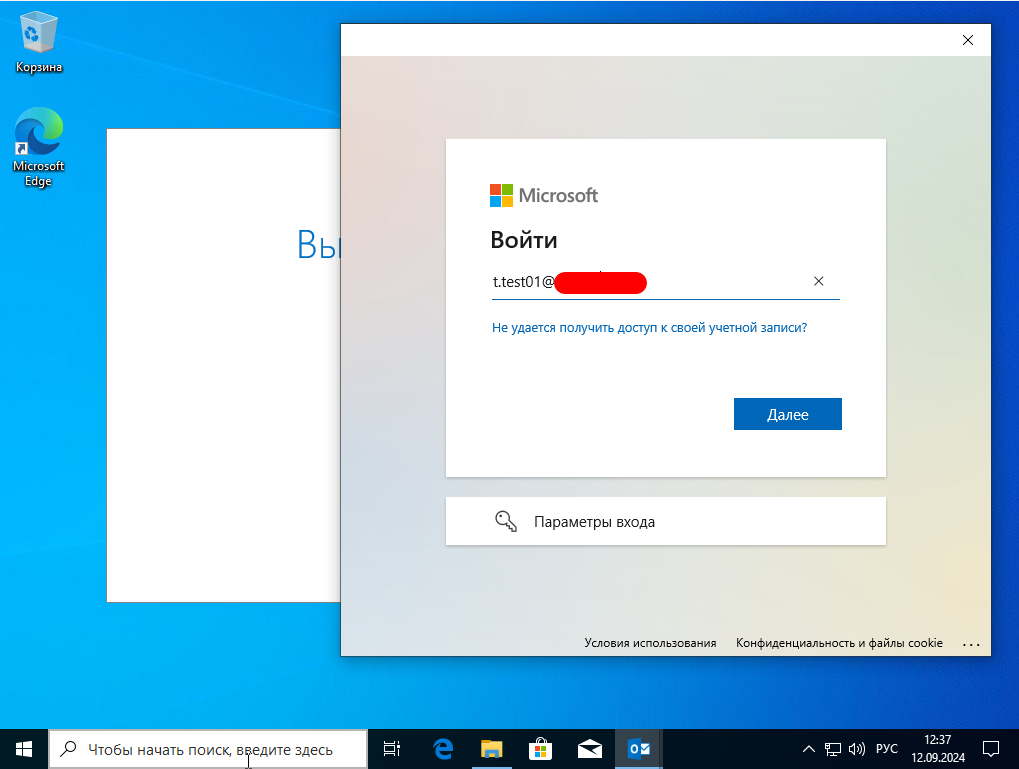
Task: Open network status in the system tray
Action: pos(832,749)
